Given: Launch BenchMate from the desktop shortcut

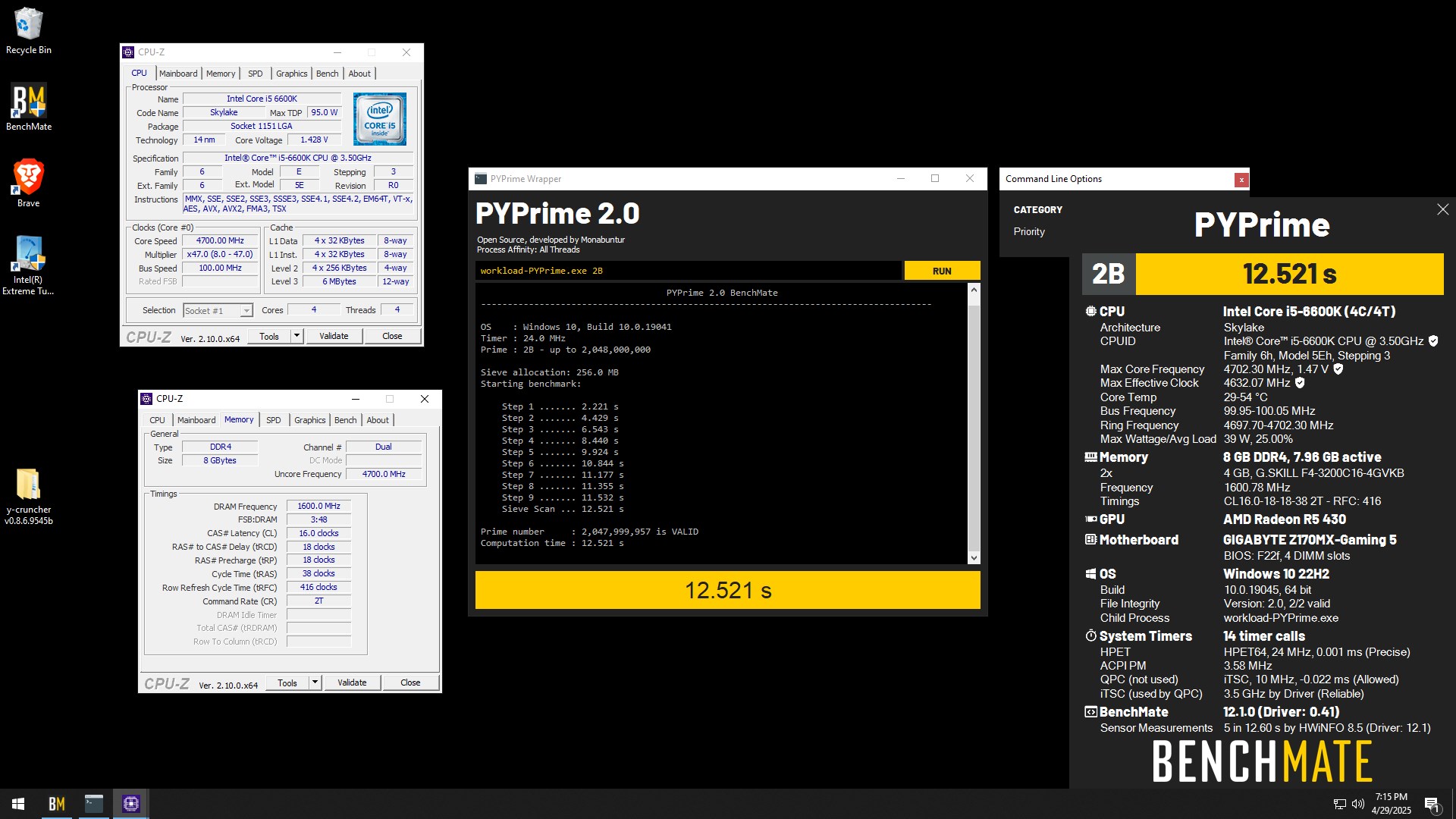Looking at the screenshot, I should pos(29,108).
